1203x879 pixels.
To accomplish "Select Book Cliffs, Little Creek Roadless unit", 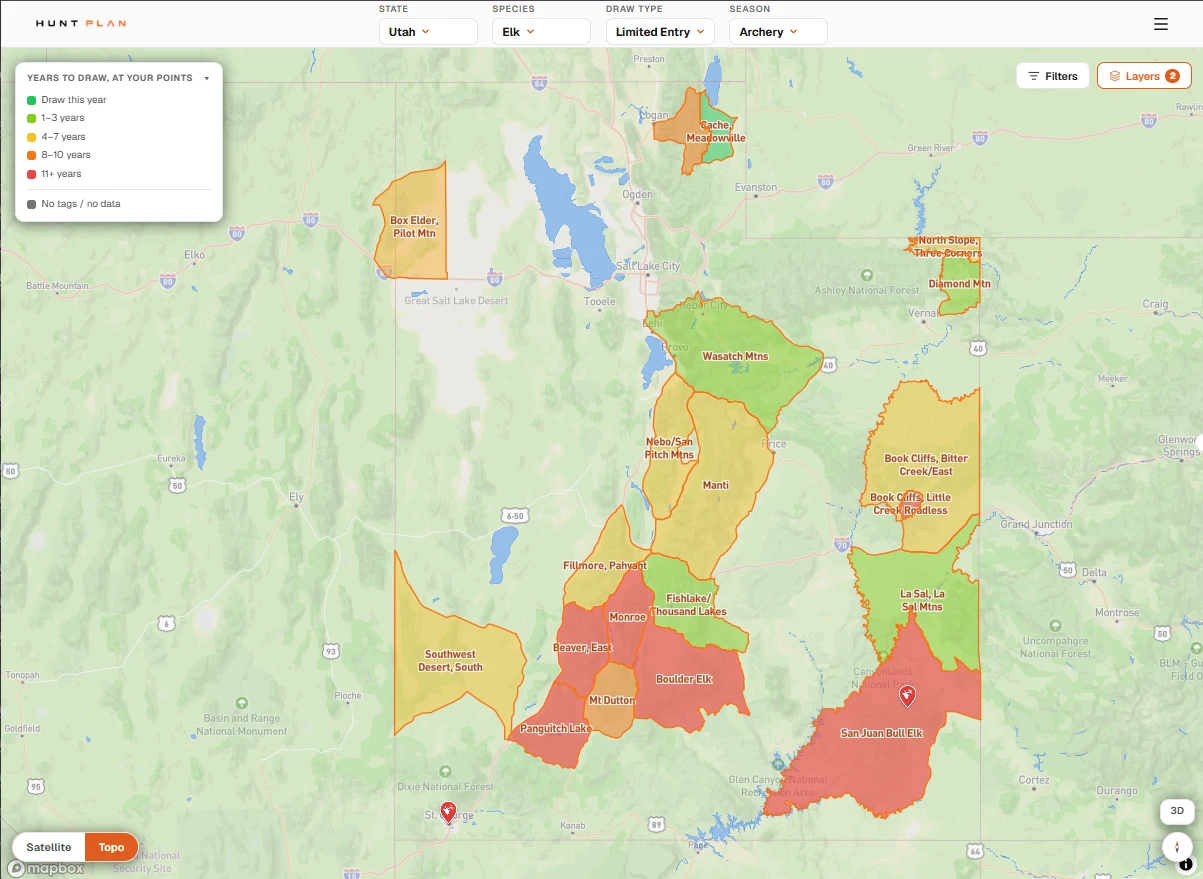I will (910, 504).
